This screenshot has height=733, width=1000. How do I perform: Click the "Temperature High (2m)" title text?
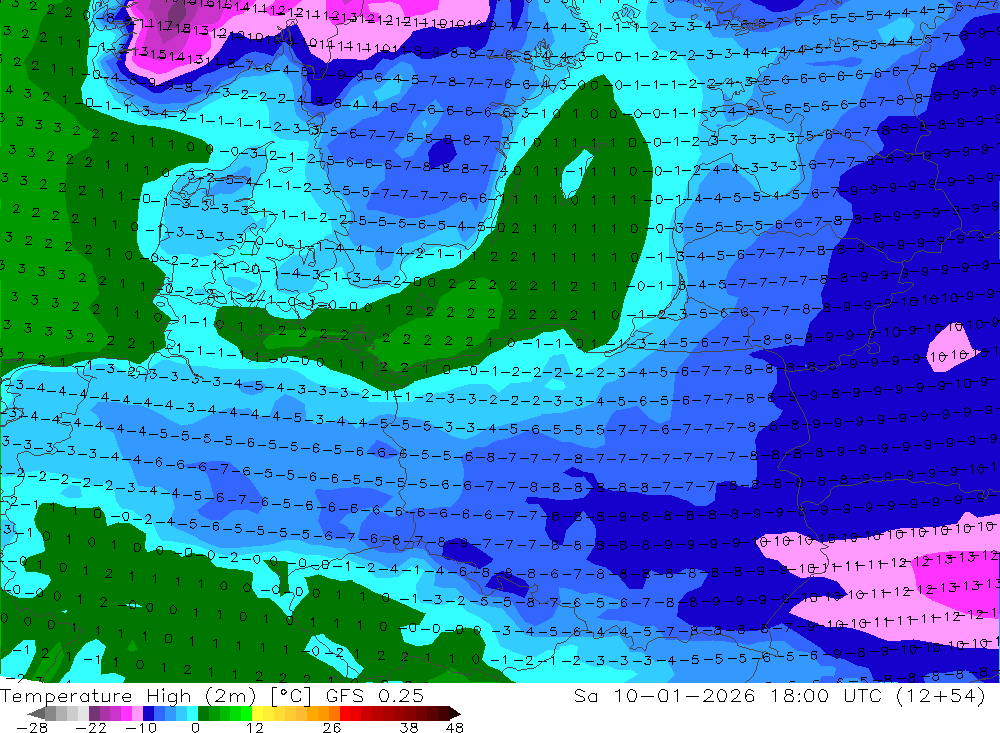pos(128,696)
